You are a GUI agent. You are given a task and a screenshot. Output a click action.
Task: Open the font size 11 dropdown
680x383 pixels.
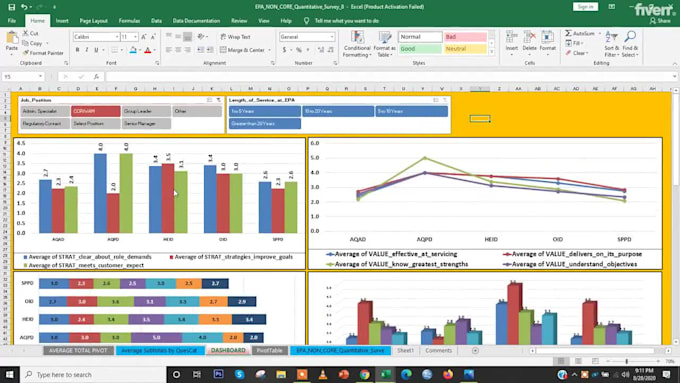[135, 37]
